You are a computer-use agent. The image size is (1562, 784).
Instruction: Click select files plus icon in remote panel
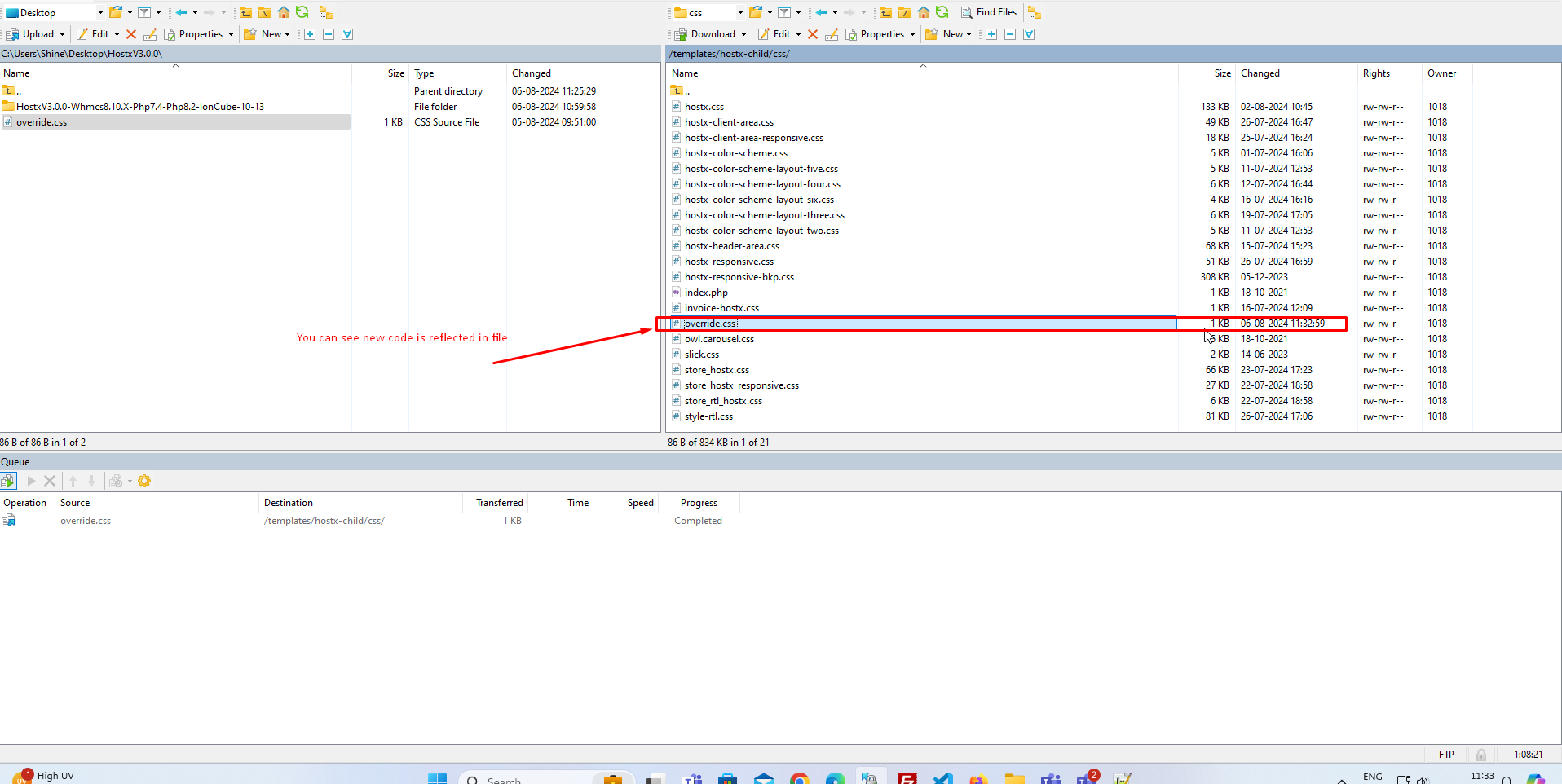tap(991, 34)
